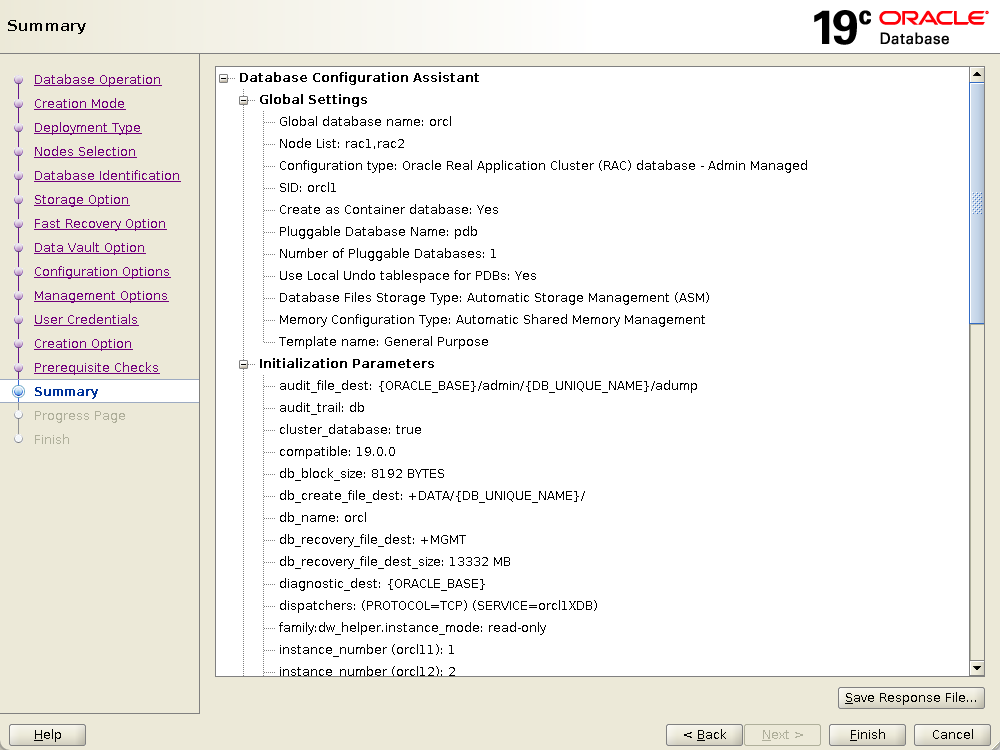Go to the Nodes Selection step
1000x750 pixels.
pyautogui.click(x=85, y=152)
